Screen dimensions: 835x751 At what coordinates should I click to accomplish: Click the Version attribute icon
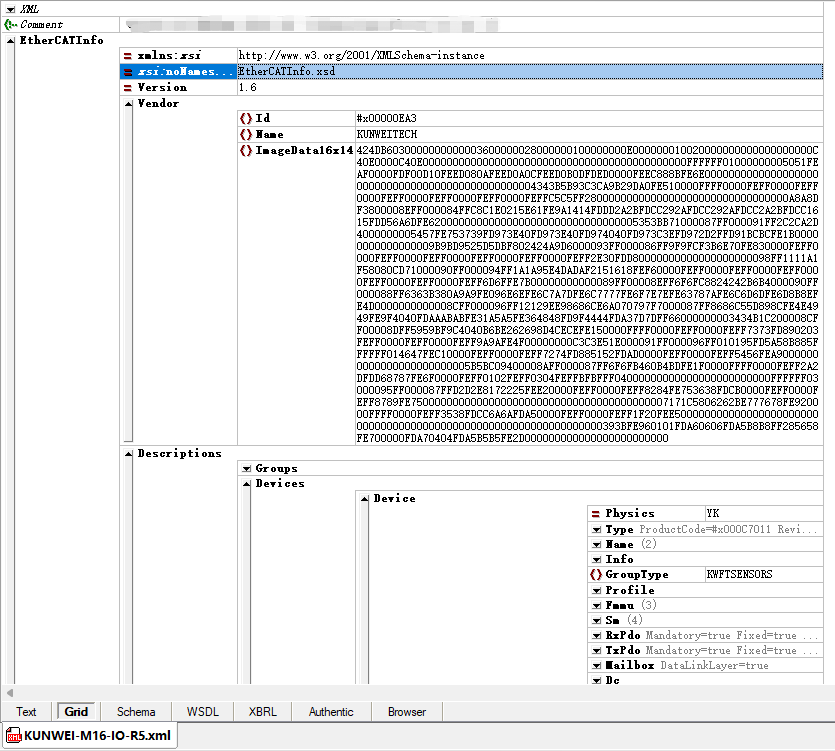[128, 87]
